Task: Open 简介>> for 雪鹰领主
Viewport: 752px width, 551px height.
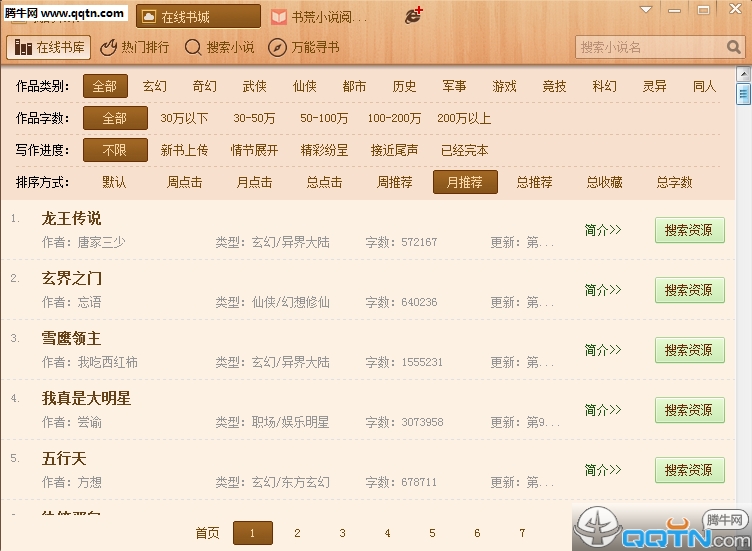Action: (x=603, y=350)
